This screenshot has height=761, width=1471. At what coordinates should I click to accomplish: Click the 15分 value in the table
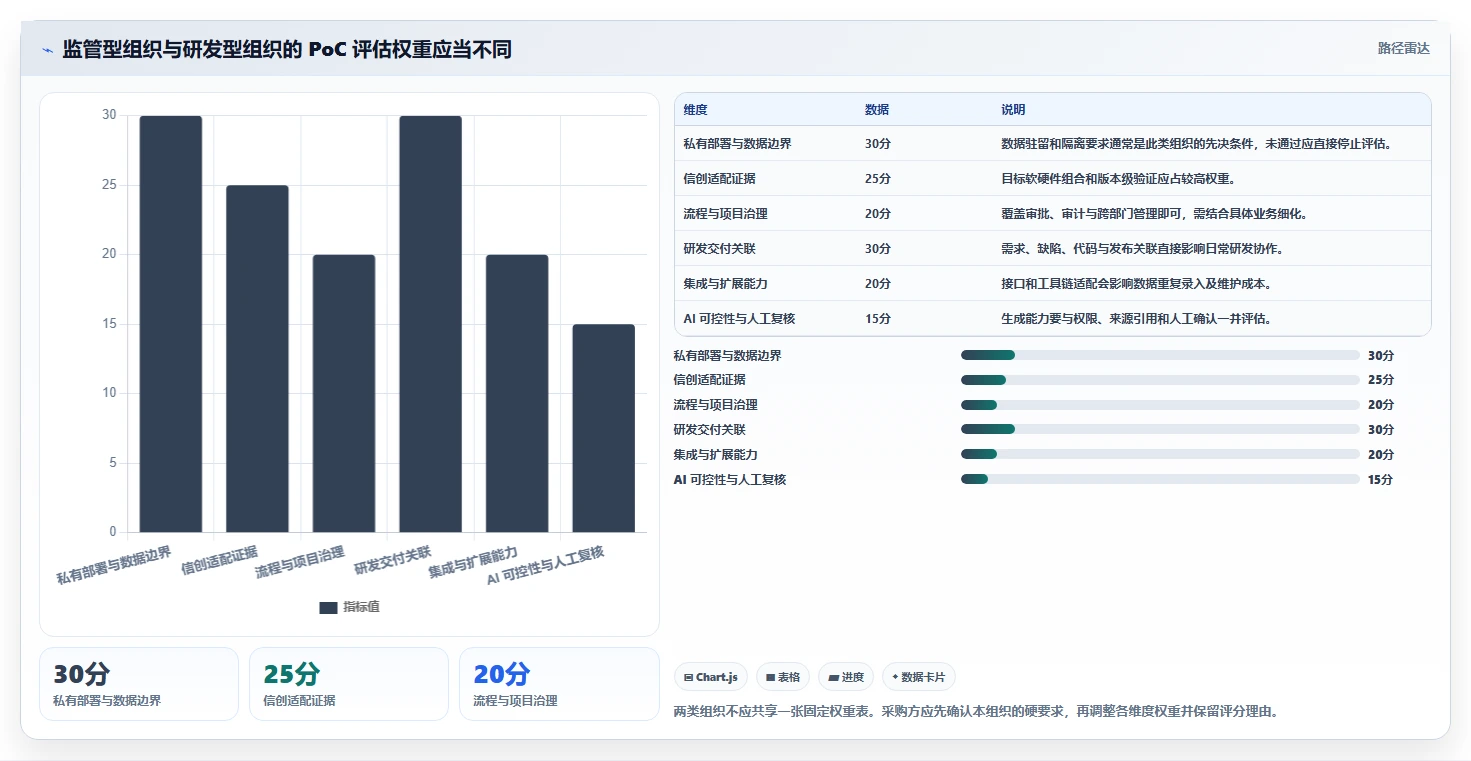[x=878, y=319]
